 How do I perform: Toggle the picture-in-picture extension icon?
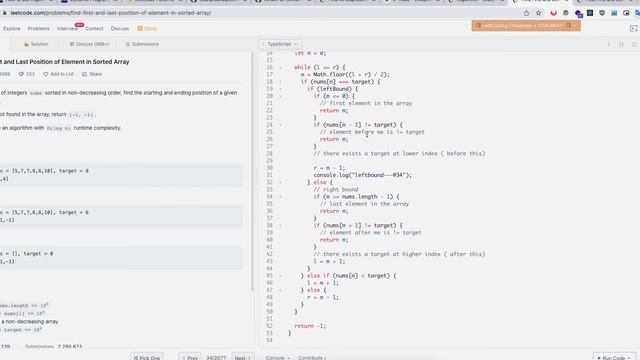click(x=626, y=13)
